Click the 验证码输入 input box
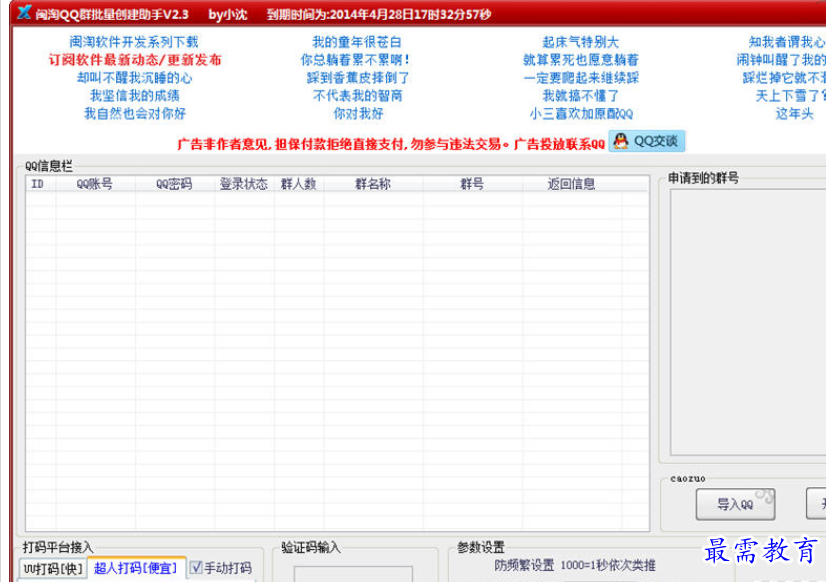 (353, 574)
